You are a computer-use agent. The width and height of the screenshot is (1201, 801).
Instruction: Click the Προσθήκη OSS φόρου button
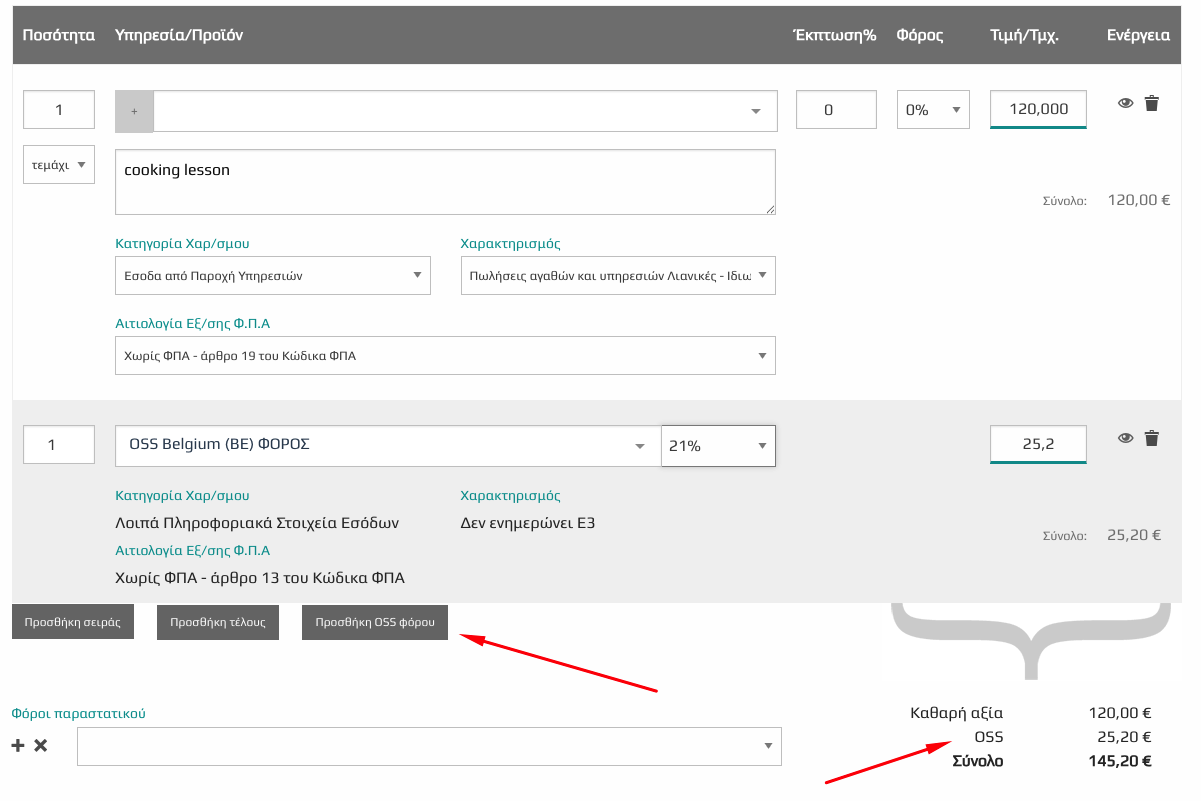(x=375, y=622)
